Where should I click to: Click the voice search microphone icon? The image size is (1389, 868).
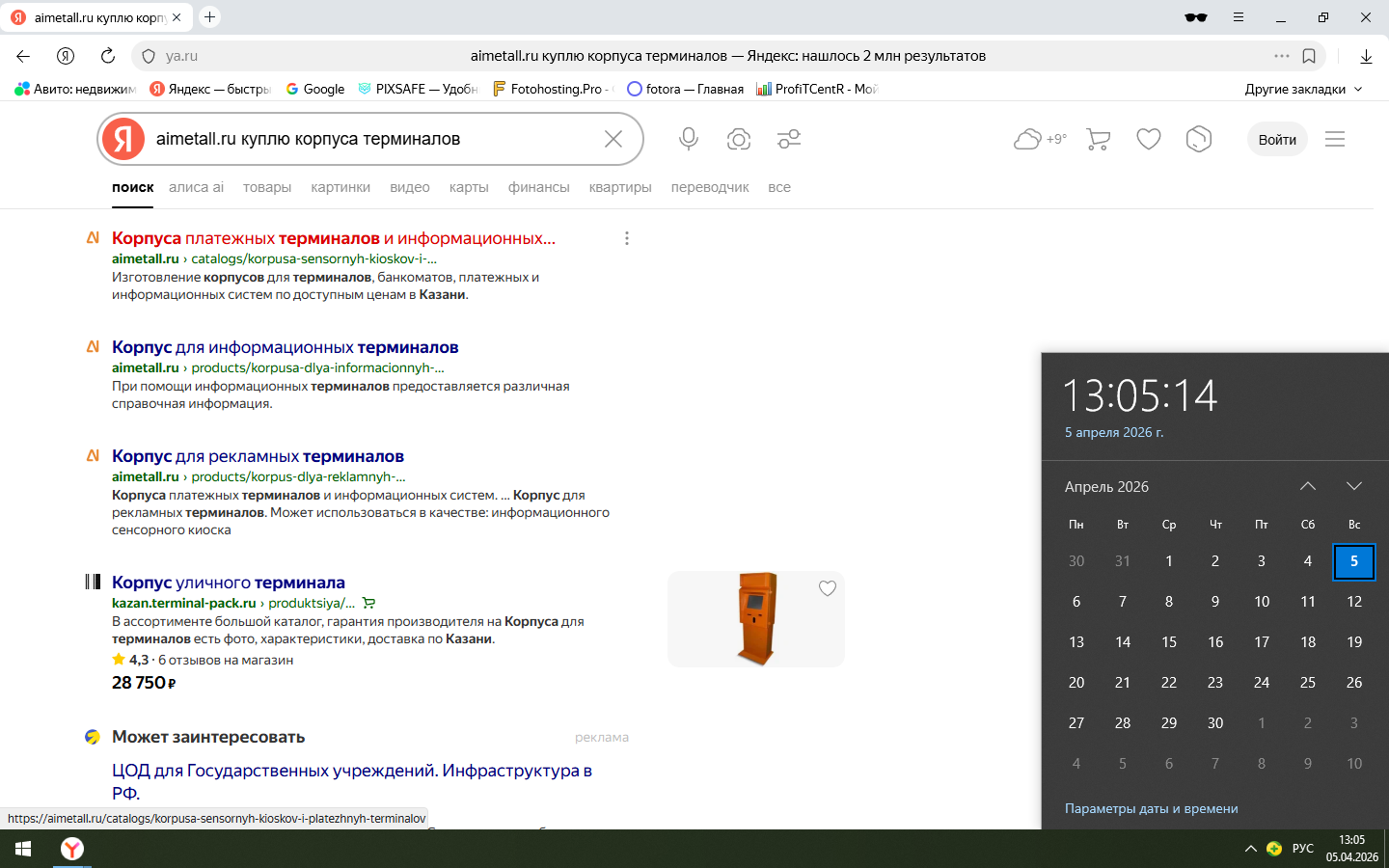click(688, 139)
